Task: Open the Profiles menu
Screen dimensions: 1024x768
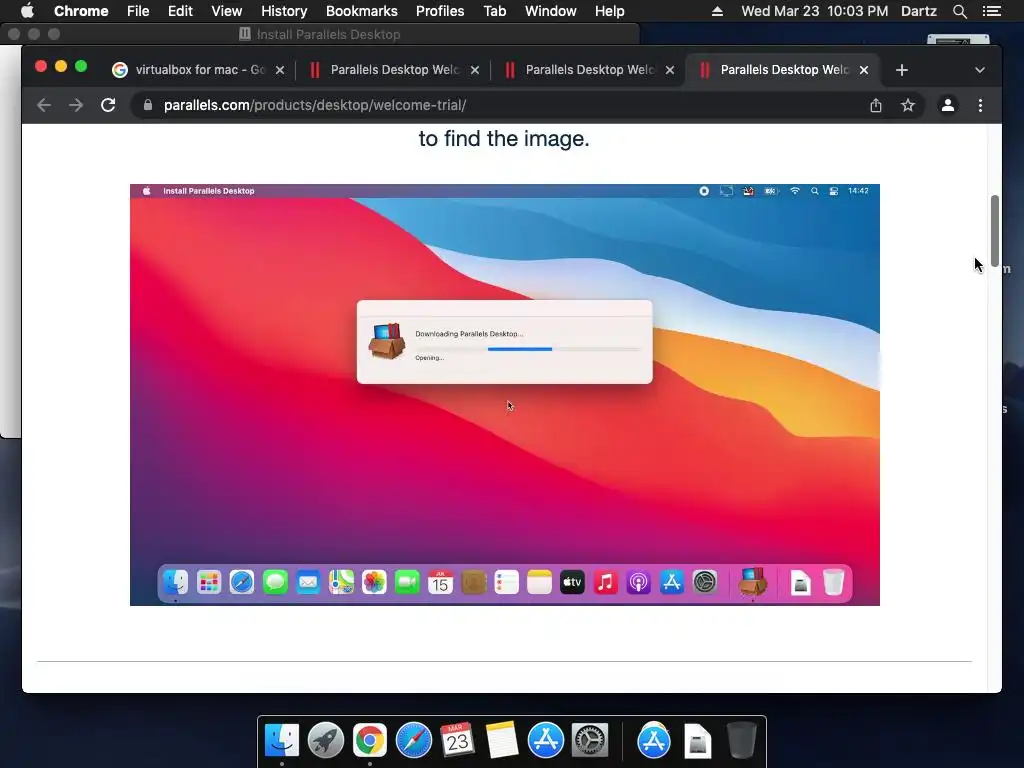Action: point(440,11)
